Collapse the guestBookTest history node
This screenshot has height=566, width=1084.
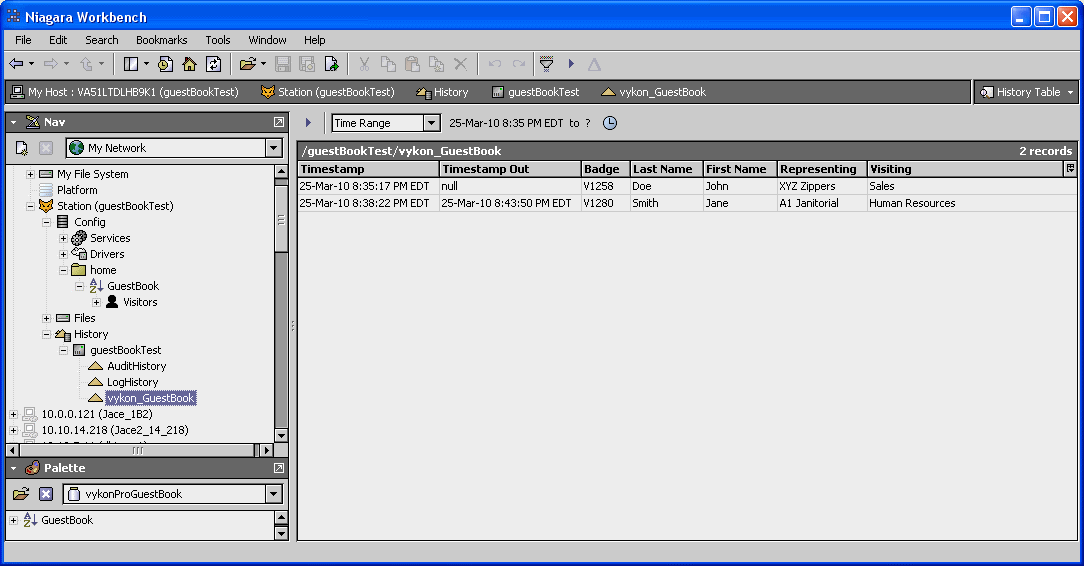63,350
